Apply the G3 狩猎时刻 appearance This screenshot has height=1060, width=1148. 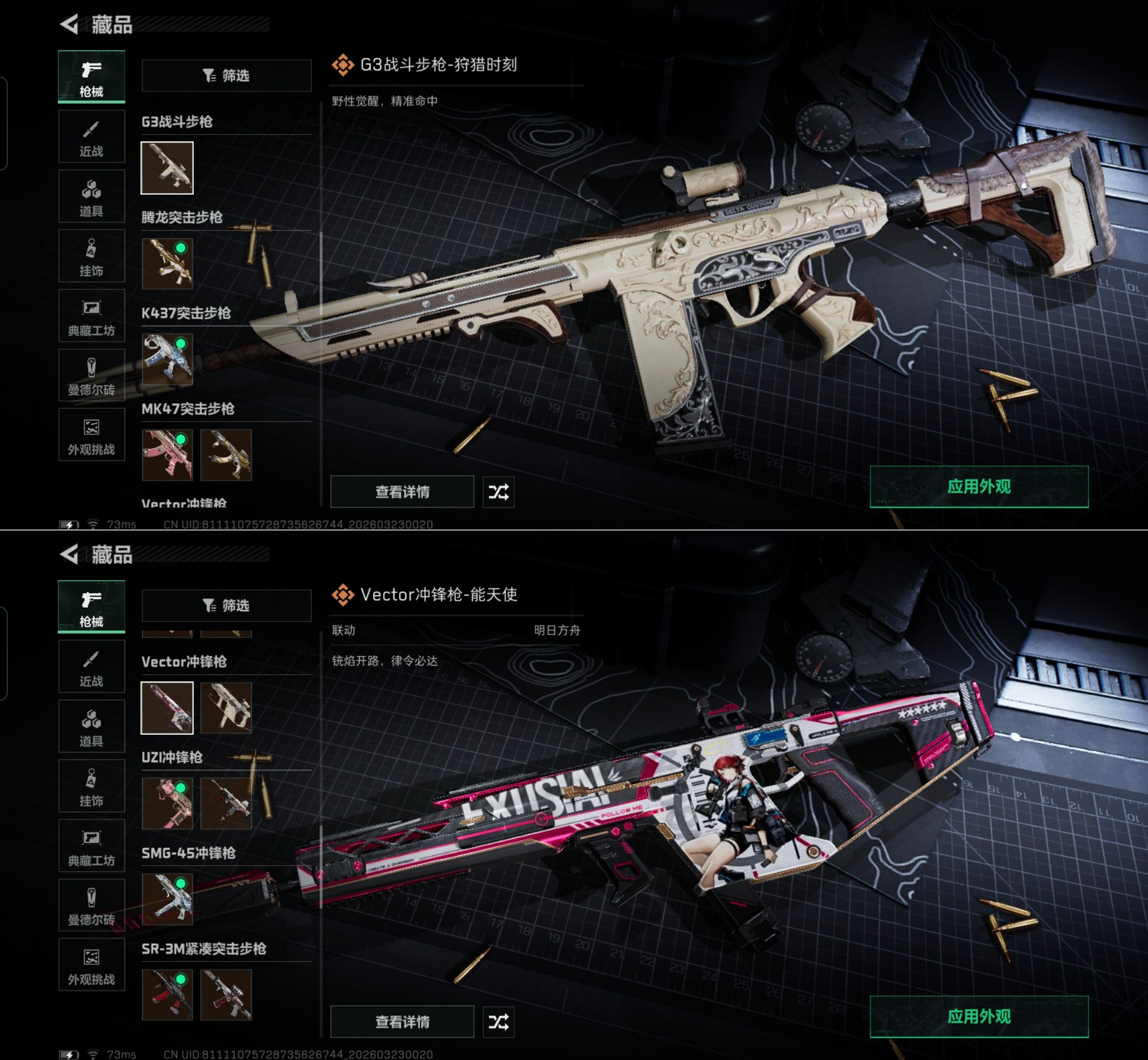pyautogui.click(x=979, y=486)
